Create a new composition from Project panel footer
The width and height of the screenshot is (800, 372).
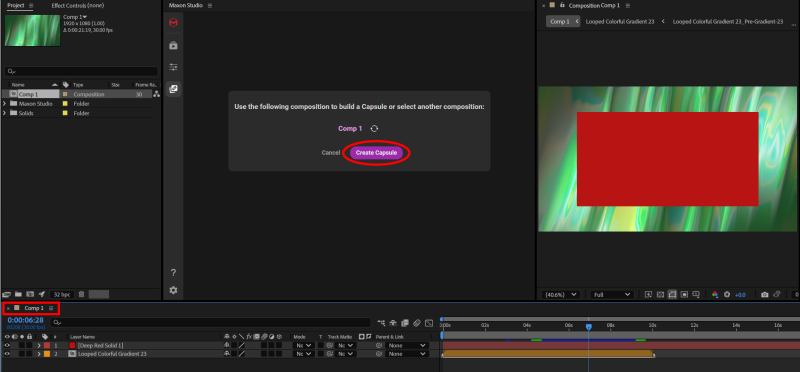pos(30,294)
